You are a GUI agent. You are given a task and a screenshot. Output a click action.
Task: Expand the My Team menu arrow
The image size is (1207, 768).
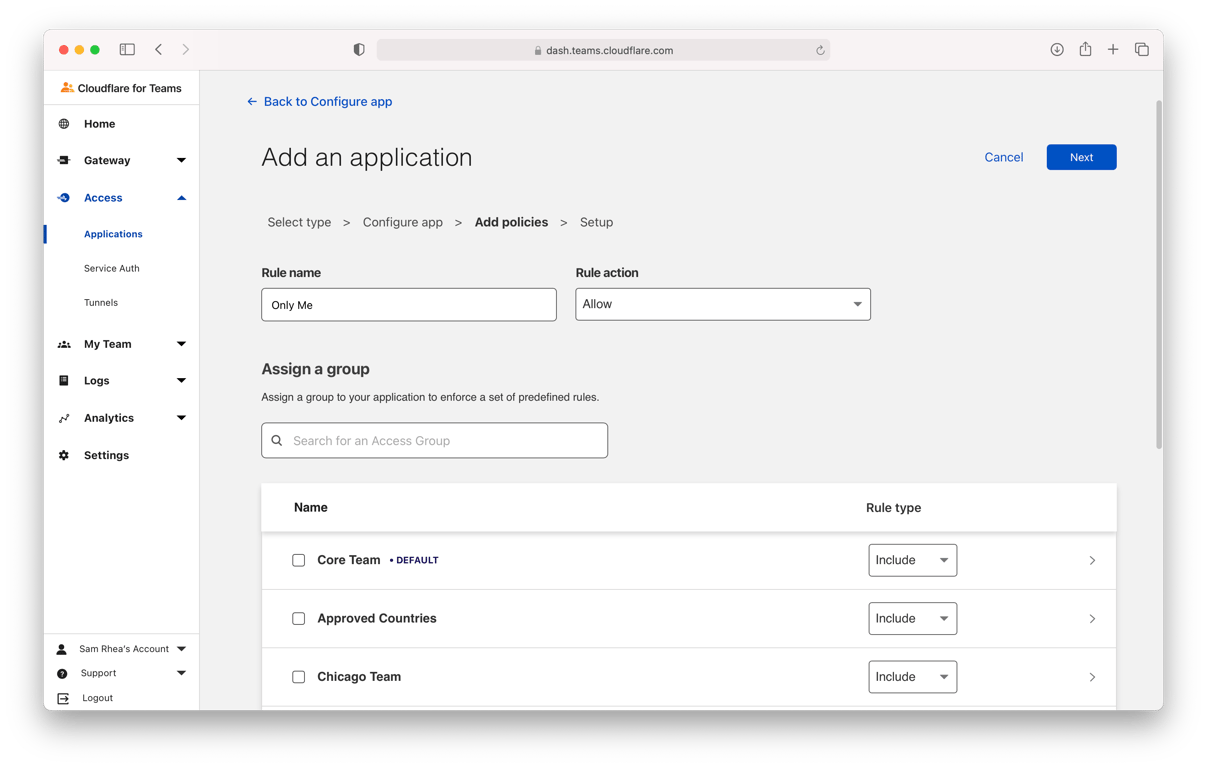(x=181, y=344)
